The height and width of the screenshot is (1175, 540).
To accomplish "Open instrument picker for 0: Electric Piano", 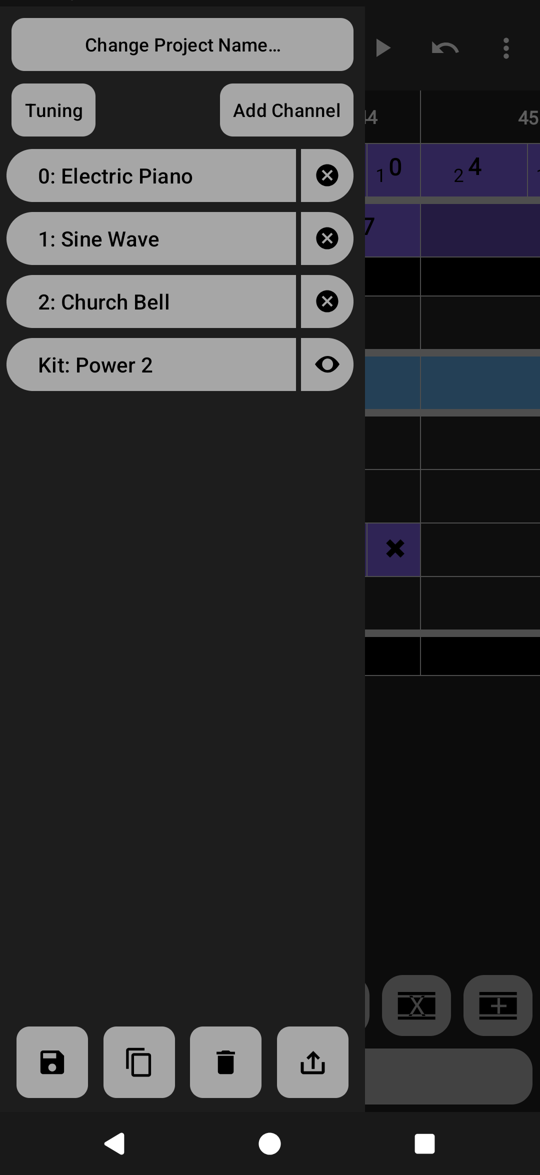I will pos(151,176).
